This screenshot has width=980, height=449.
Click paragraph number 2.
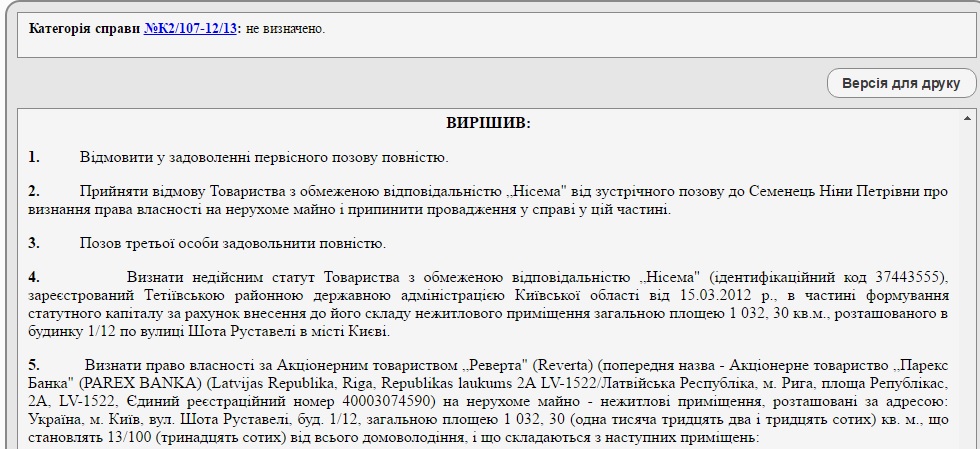tap(34, 191)
